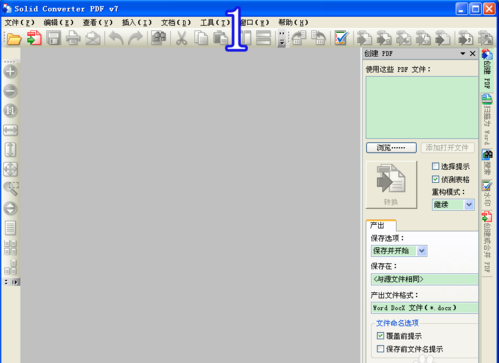The width and height of the screenshot is (499, 363).
Task: Select the multi-page grid view icon
Action: (x=10, y=248)
